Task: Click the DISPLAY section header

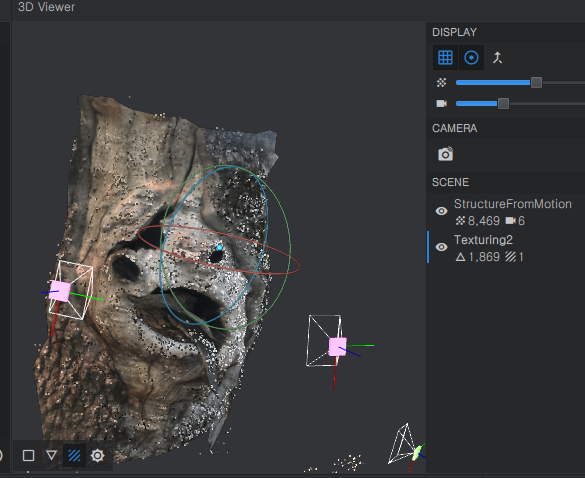Action: (x=454, y=32)
